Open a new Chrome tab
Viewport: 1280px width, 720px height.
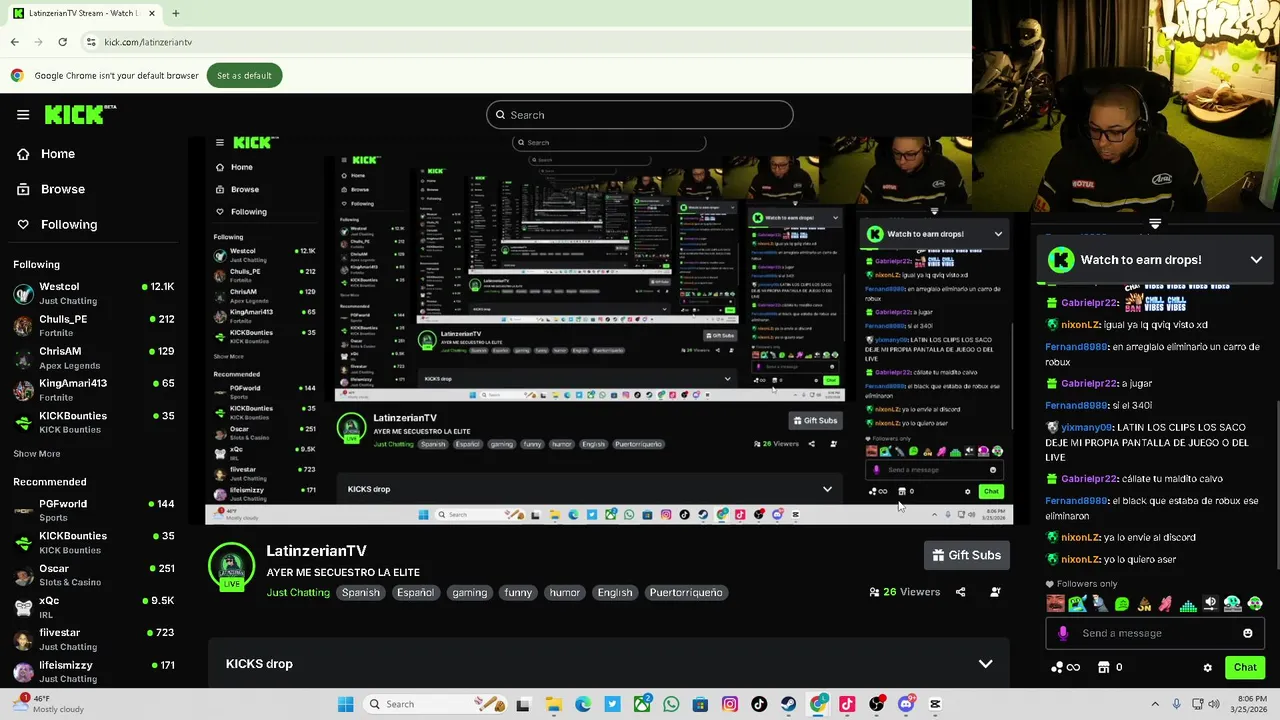pos(175,13)
